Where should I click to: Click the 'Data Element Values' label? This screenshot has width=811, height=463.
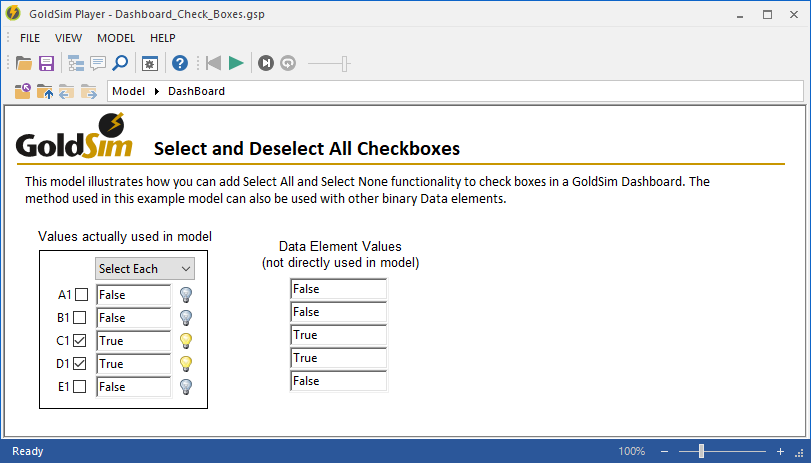click(x=340, y=246)
